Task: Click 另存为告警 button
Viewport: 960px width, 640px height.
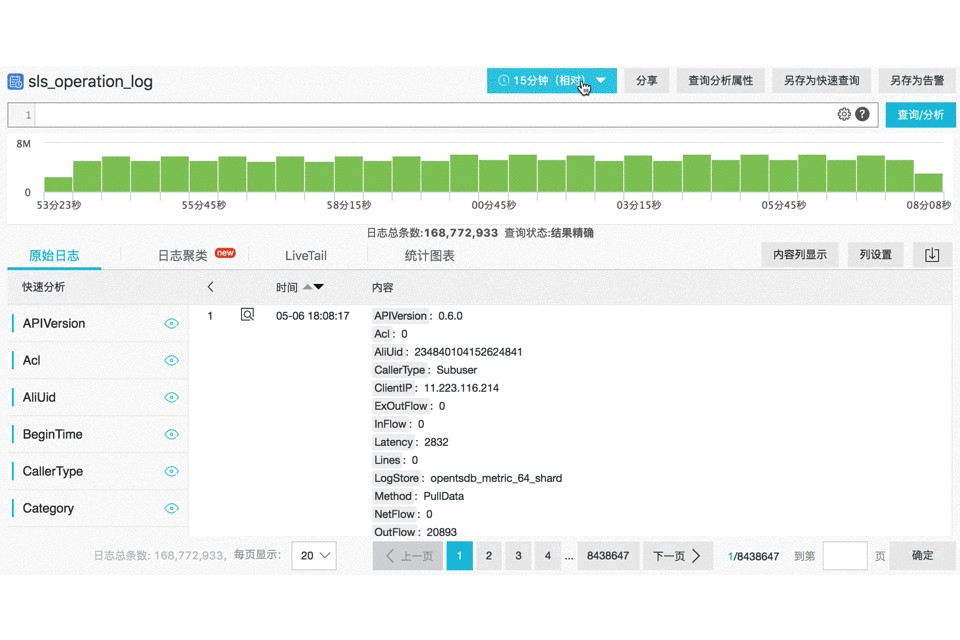Action: click(917, 80)
